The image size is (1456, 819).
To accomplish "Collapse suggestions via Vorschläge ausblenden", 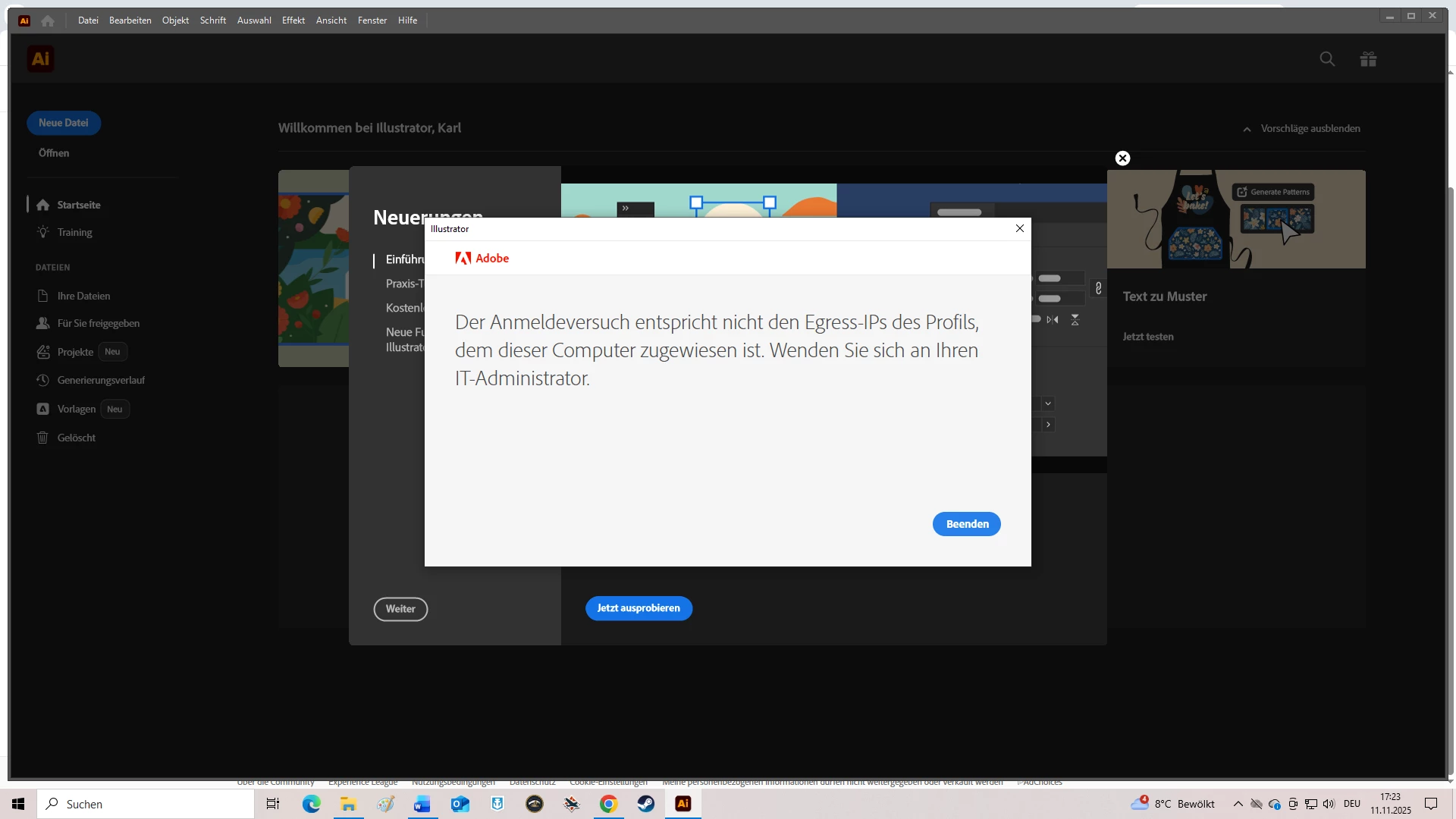I will [x=1301, y=128].
